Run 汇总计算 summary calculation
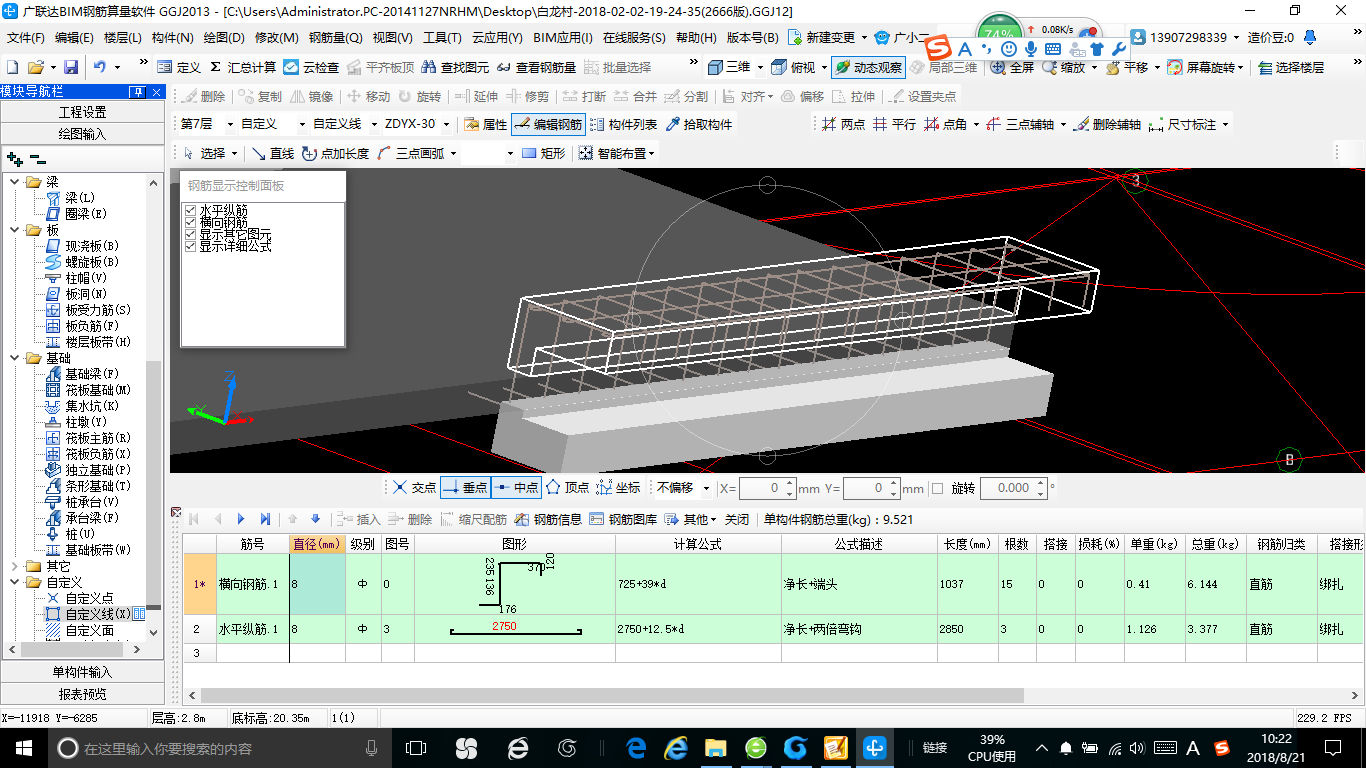Viewport: 1366px width, 768px height. pyautogui.click(x=242, y=67)
